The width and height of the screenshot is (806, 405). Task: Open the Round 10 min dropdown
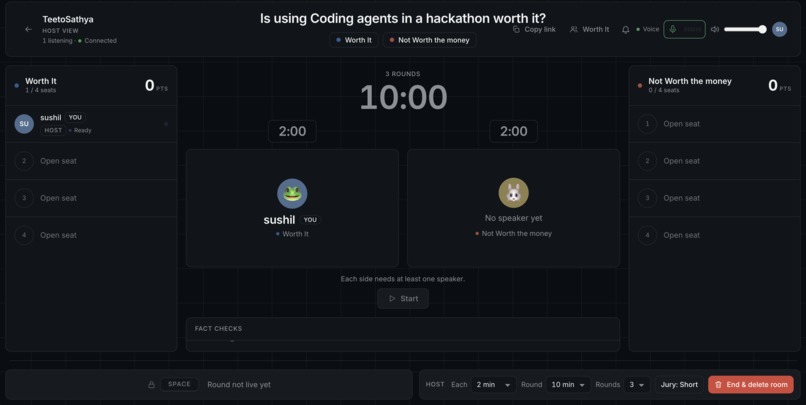tap(568, 384)
